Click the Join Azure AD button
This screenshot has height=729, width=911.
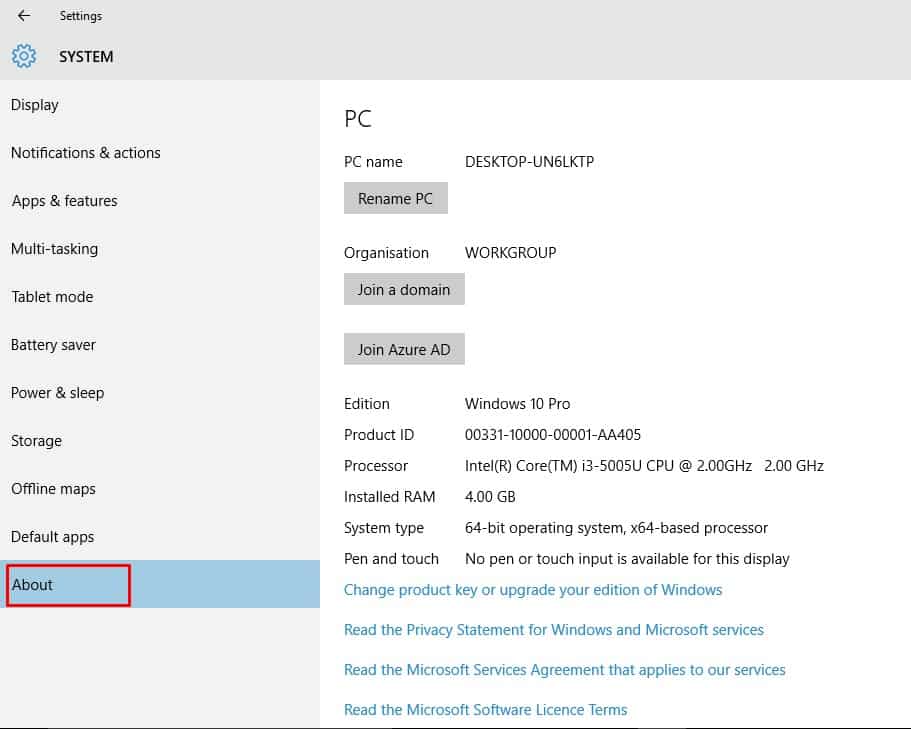click(404, 350)
